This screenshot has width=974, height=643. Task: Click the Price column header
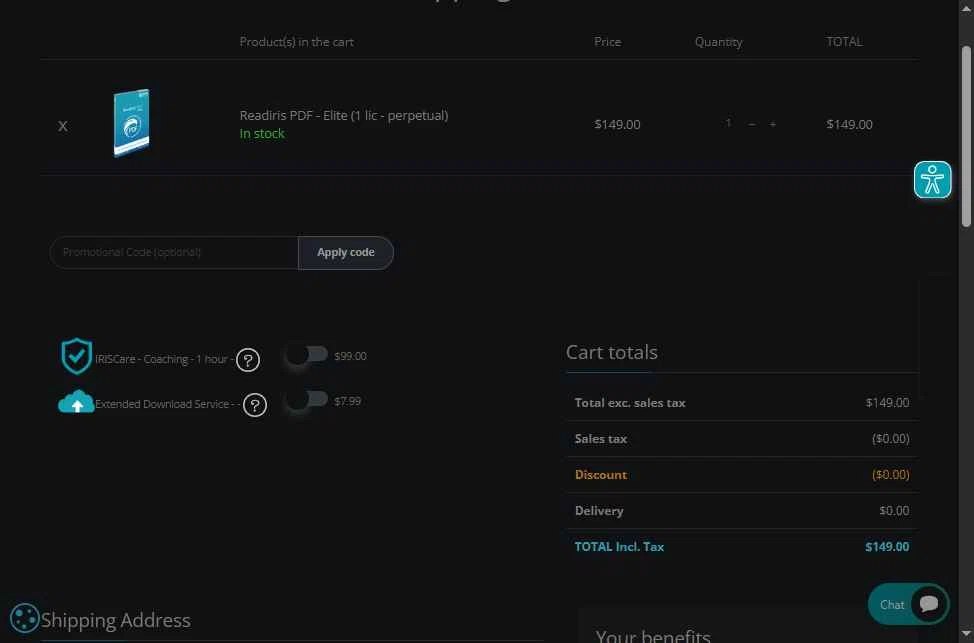pyautogui.click(x=608, y=42)
